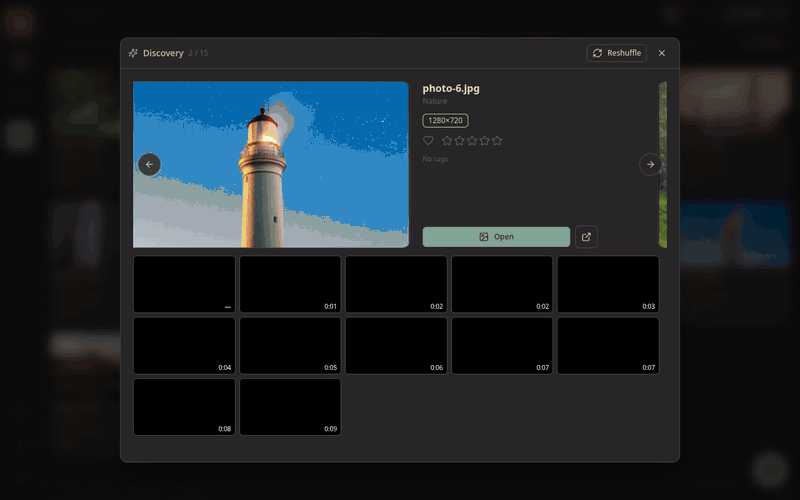Go to previous photo with left arrow
Image resolution: width=800 pixels, height=500 pixels.
(x=149, y=164)
